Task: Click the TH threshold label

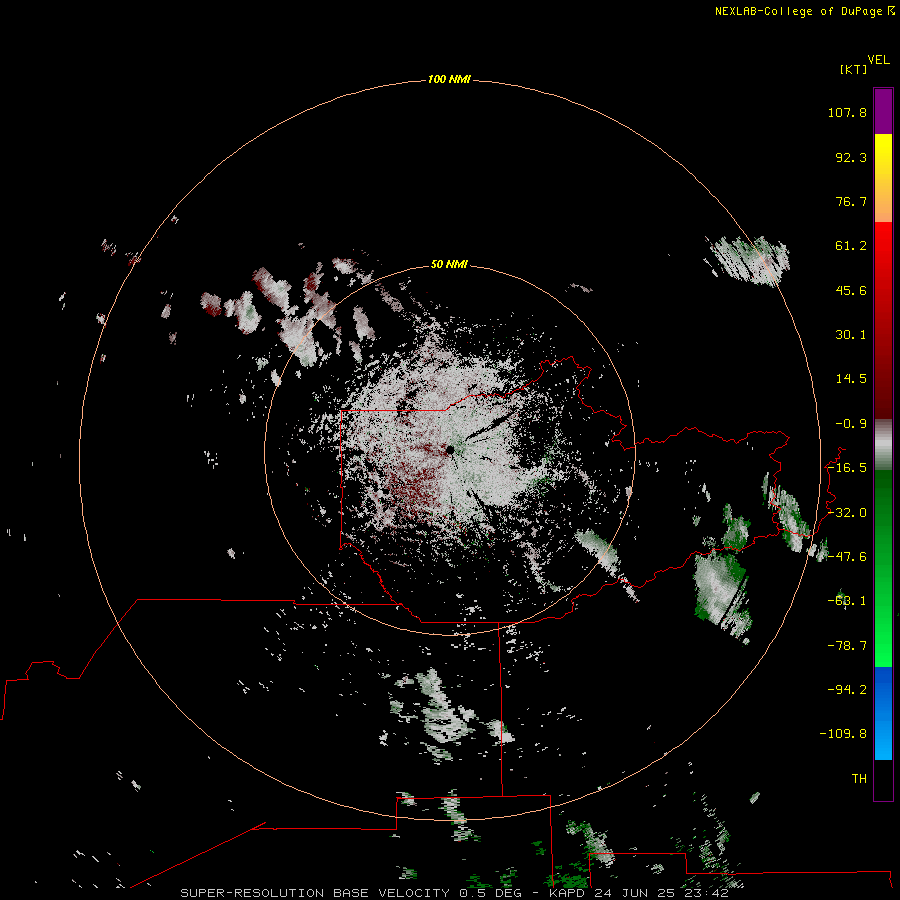Action: pyautogui.click(x=859, y=779)
